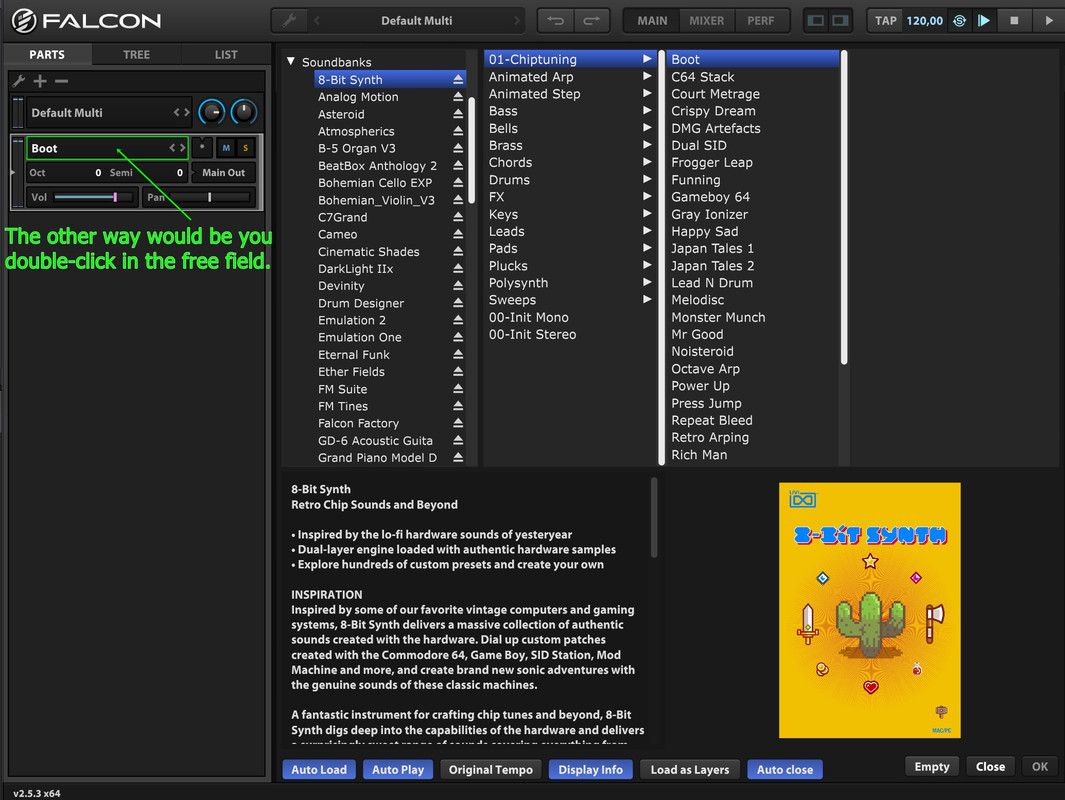Click previous-preset arrow beside Default Multi title

(317, 20)
